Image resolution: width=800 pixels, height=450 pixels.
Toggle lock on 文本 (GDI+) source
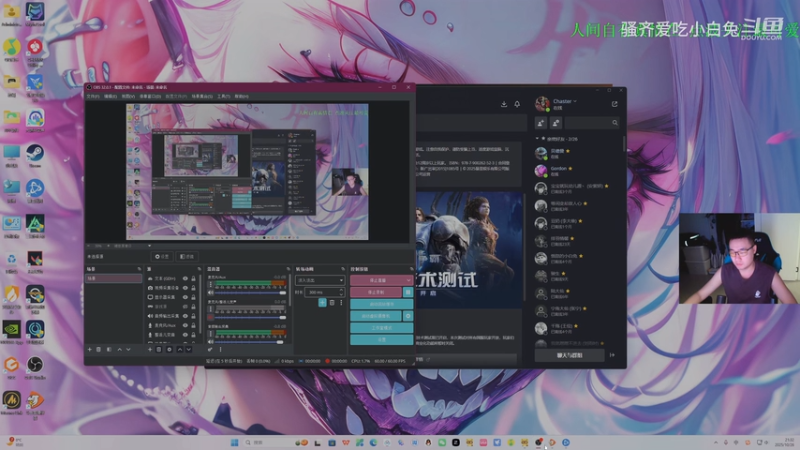pos(193,279)
